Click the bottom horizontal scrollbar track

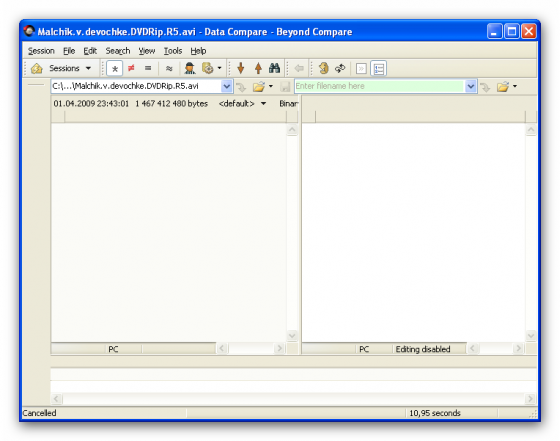(293, 399)
